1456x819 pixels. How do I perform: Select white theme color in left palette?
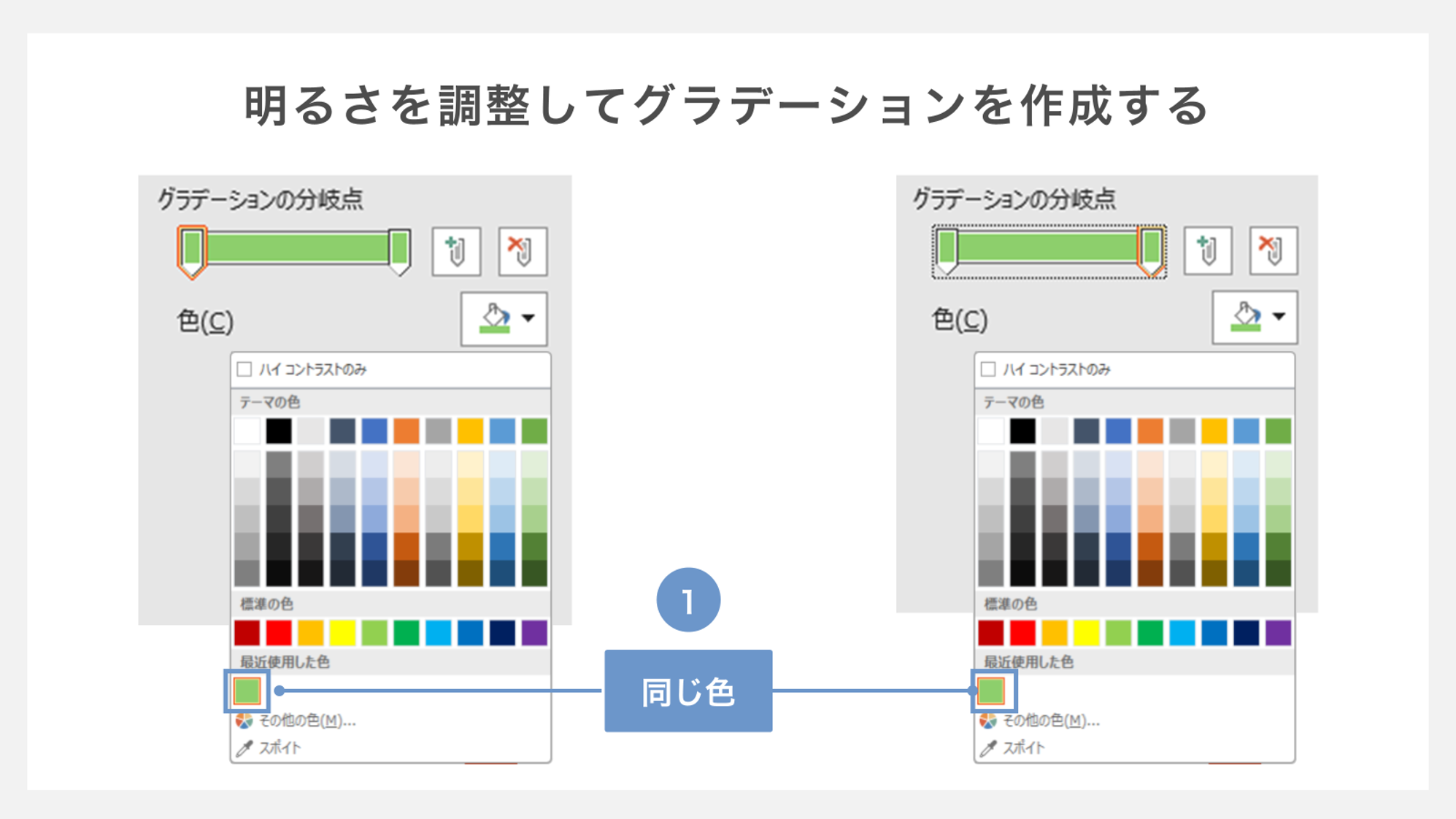click(247, 431)
